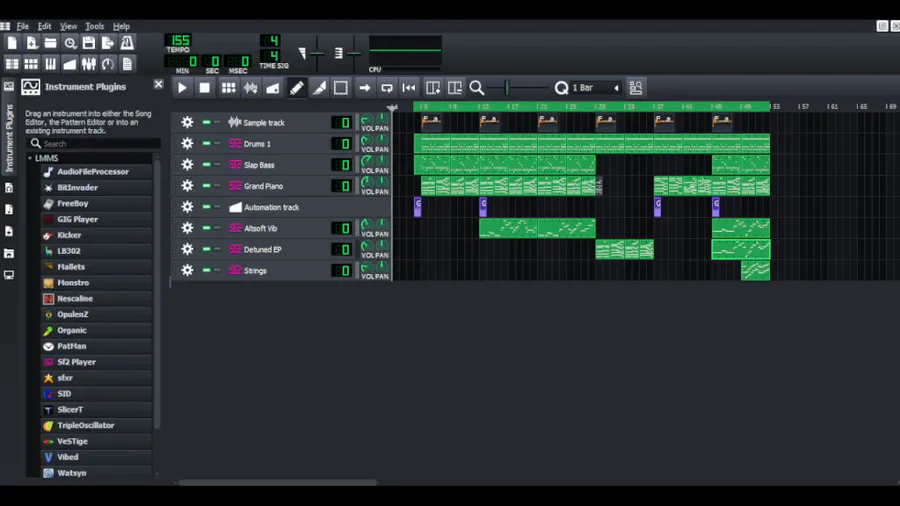Add a pattern track

click(x=228, y=88)
